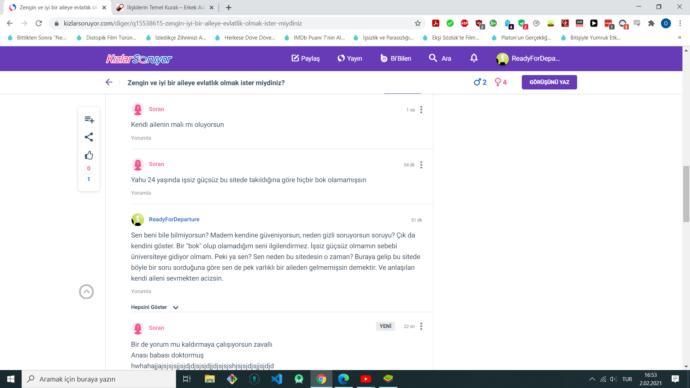Image resolution: width=690 pixels, height=388 pixels.
Task: Open Microsoft Edge from taskbar
Action: click(343, 379)
